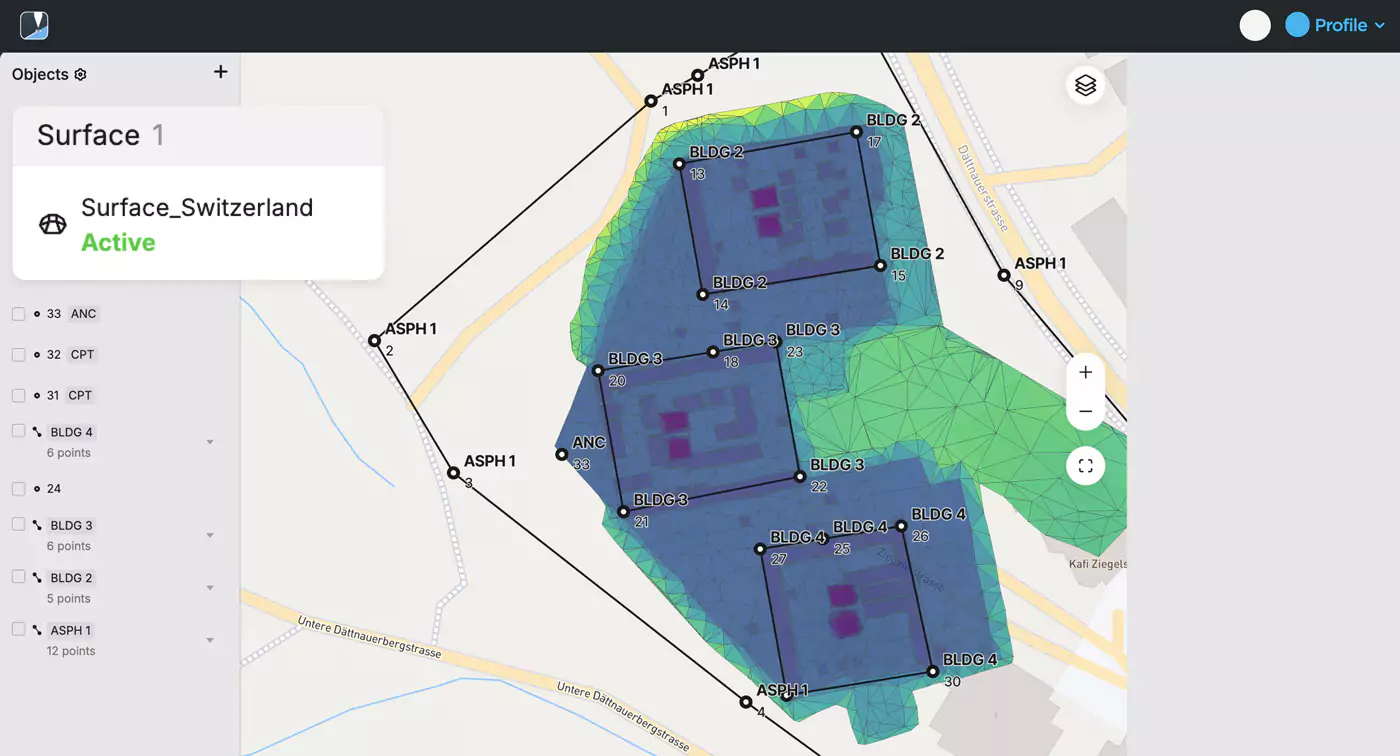Click the point icon of object 33

[x=37, y=314]
